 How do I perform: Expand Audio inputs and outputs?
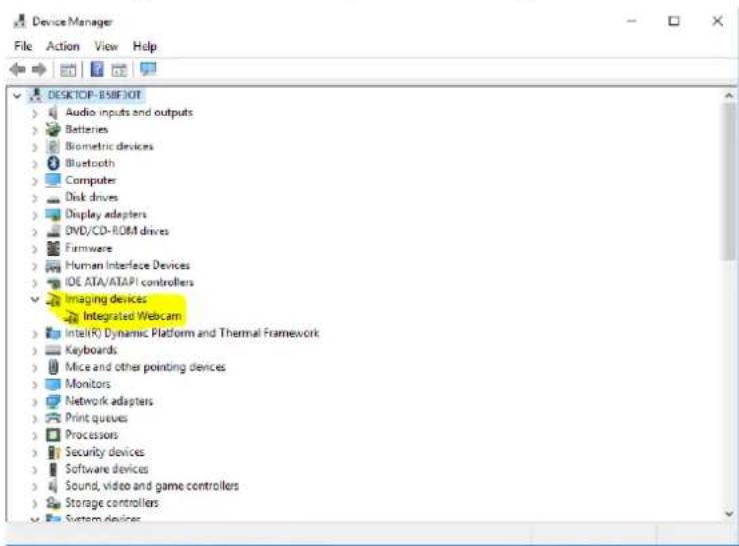[34, 113]
